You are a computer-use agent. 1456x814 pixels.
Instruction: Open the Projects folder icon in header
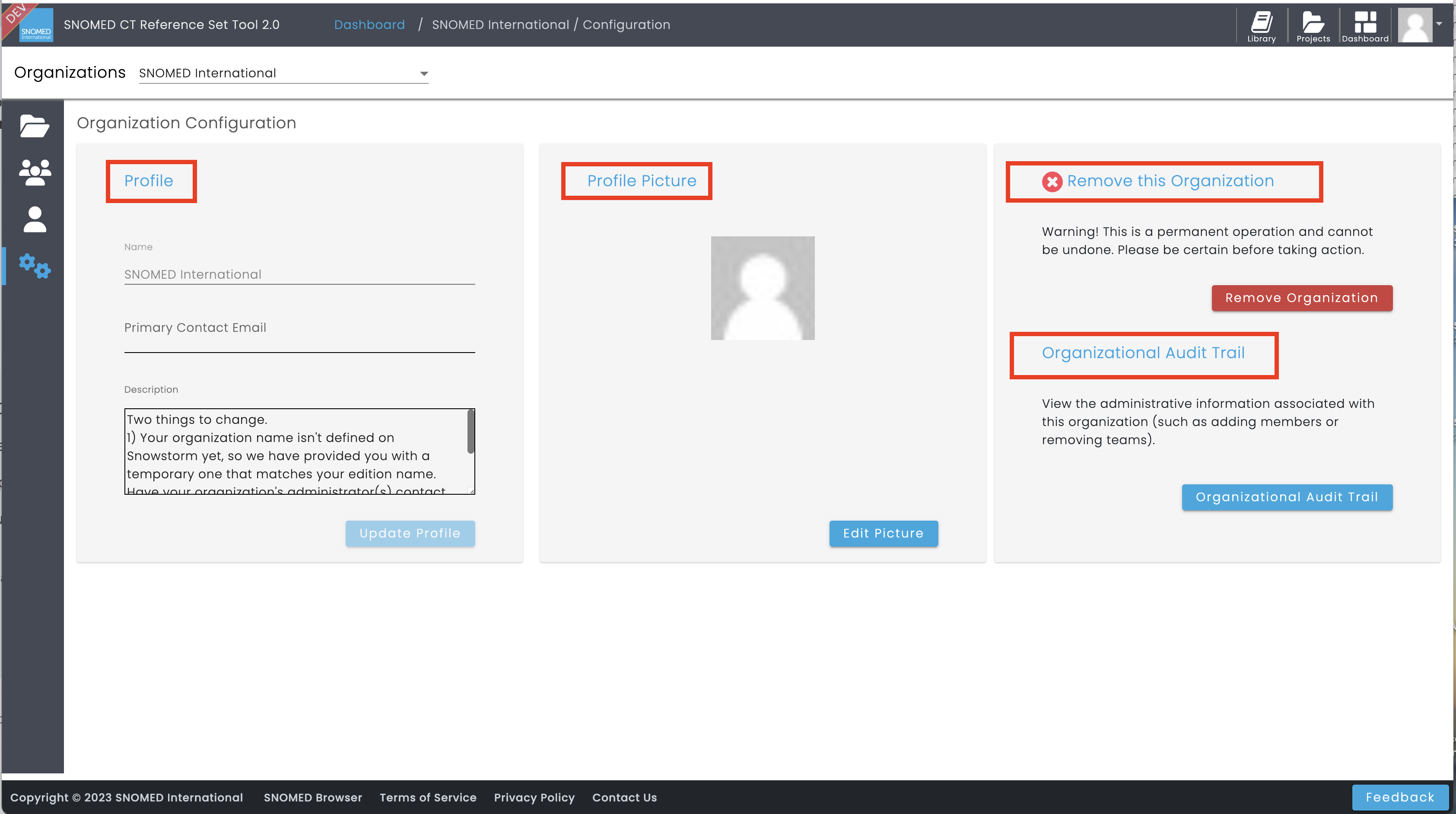coord(1313,25)
